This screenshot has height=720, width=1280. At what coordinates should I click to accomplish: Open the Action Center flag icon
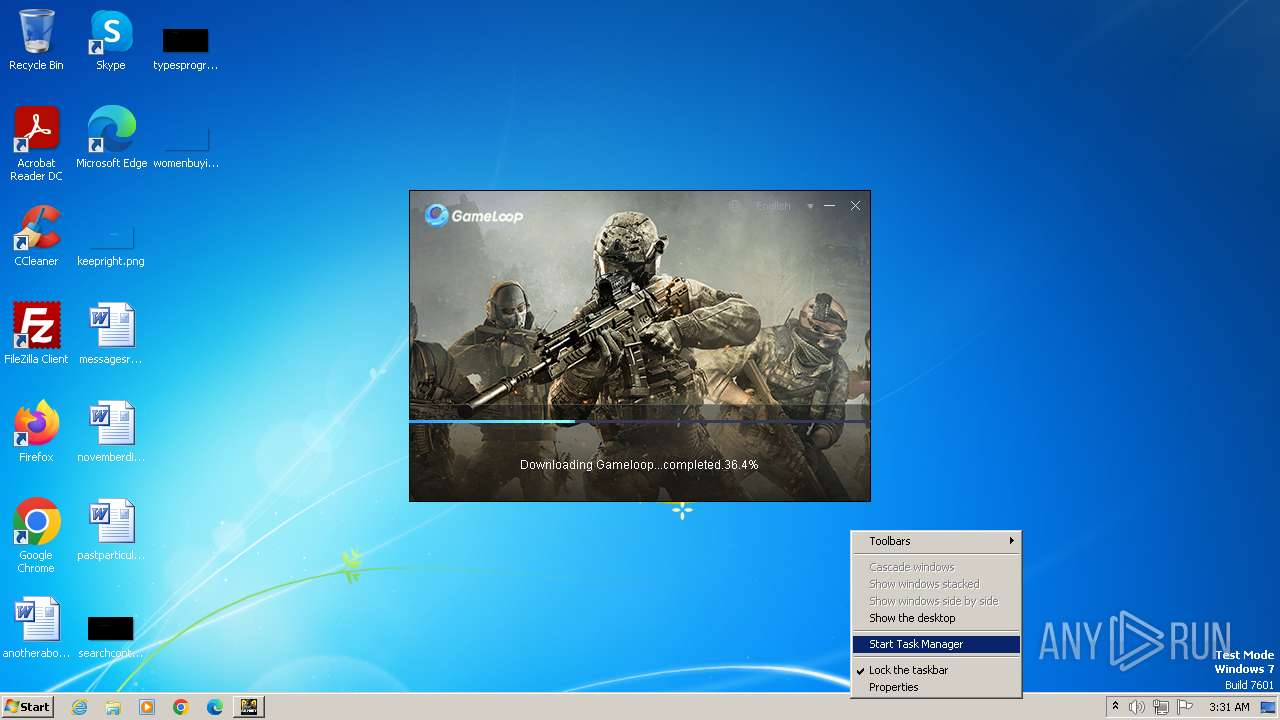click(x=1185, y=707)
